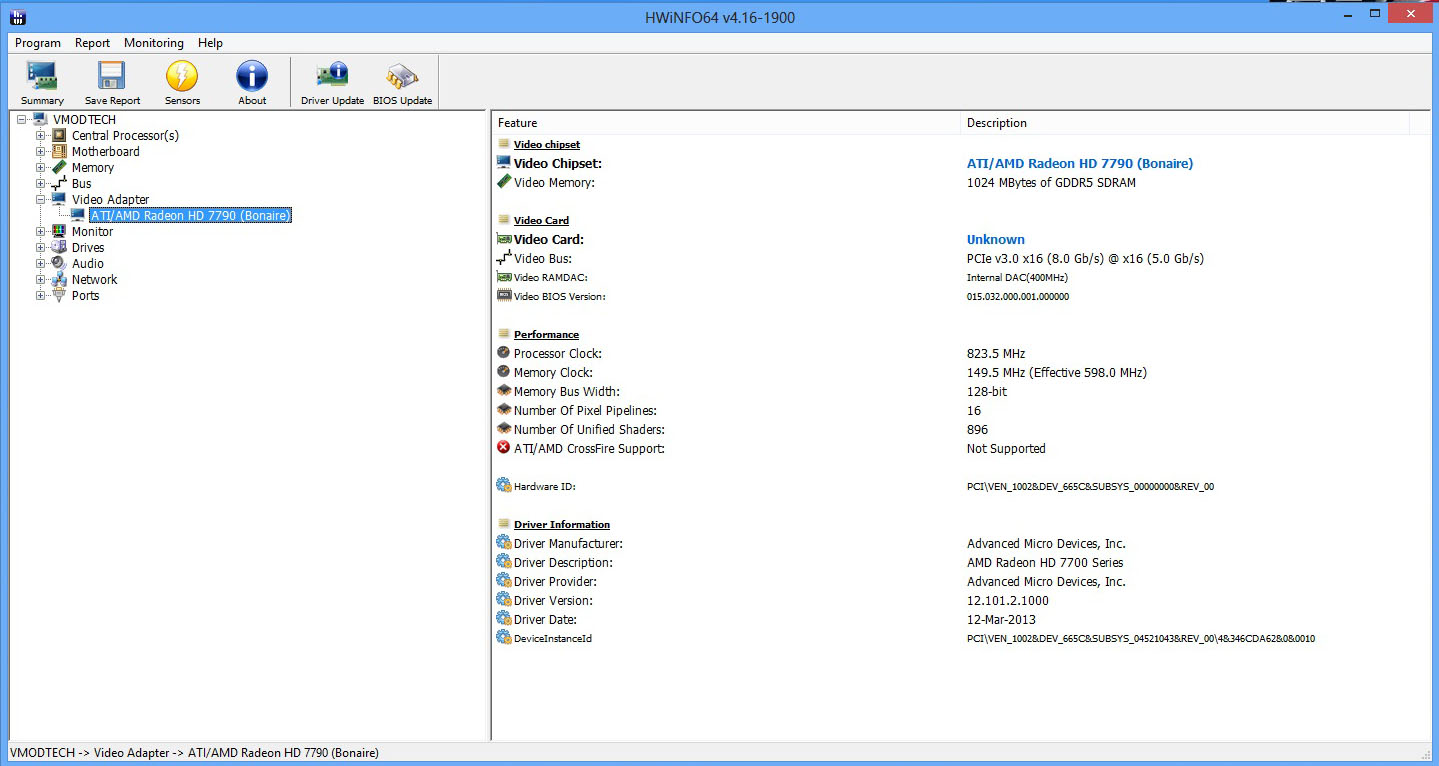Select the Video Bus row
This screenshot has height=766, width=1439.
pos(960,258)
